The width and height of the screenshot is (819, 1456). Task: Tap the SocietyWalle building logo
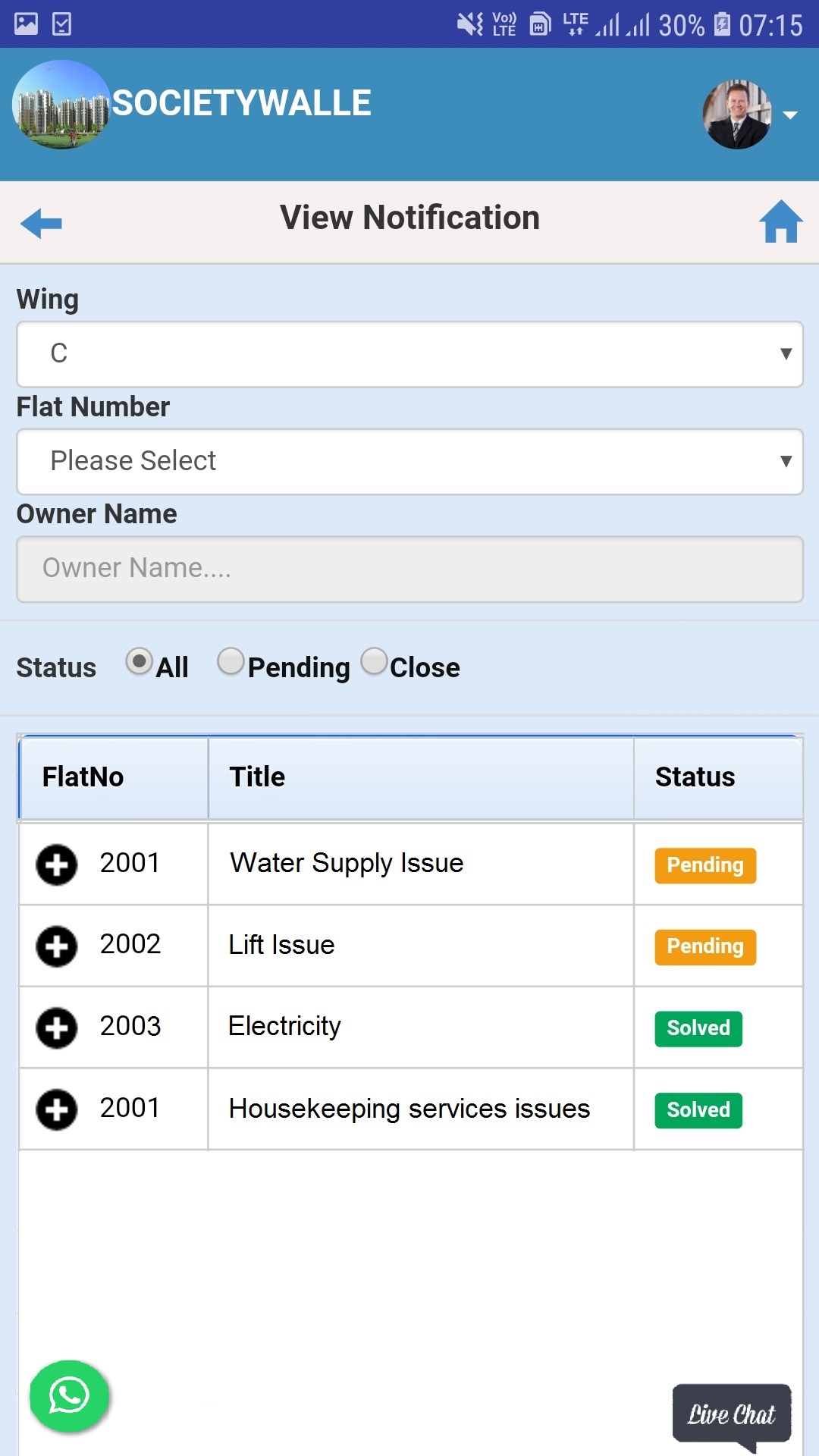(61, 105)
